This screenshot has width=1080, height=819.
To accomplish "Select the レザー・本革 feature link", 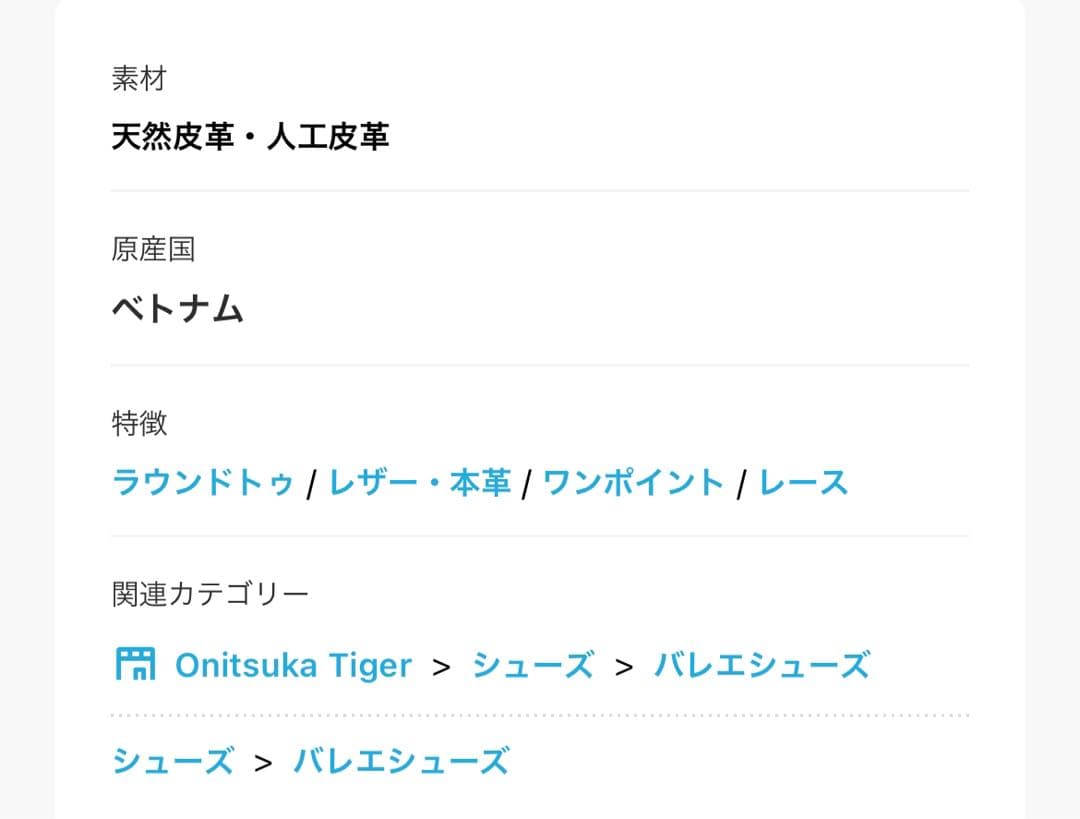I will click(x=419, y=483).
